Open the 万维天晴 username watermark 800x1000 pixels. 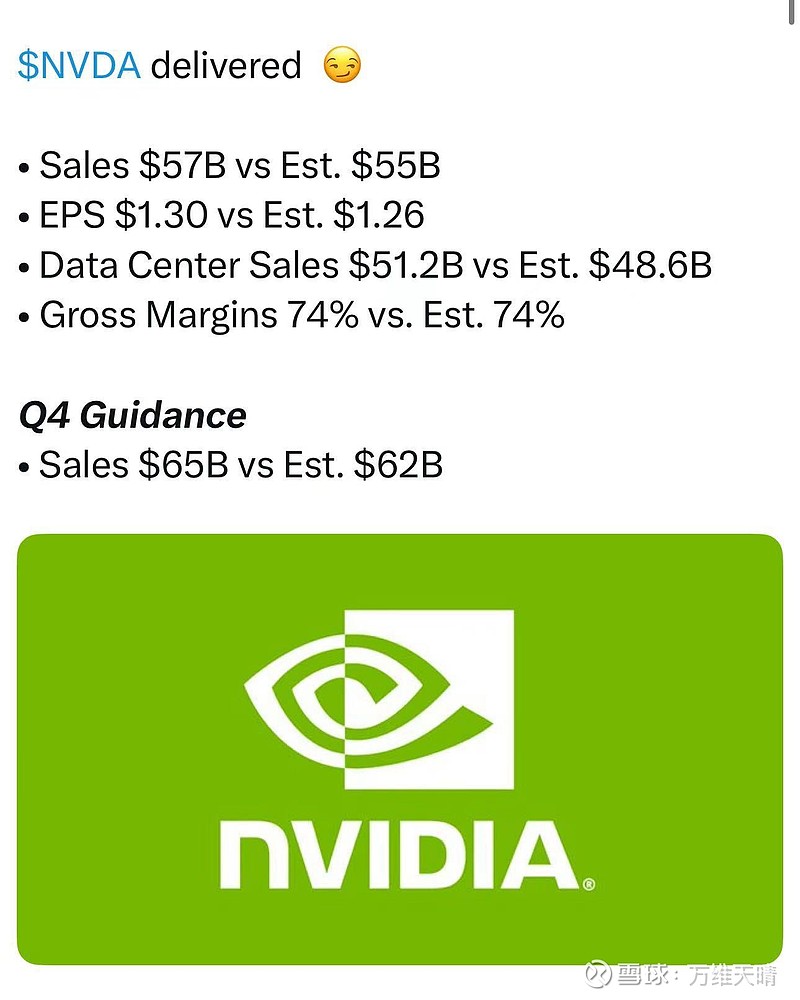click(732, 975)
